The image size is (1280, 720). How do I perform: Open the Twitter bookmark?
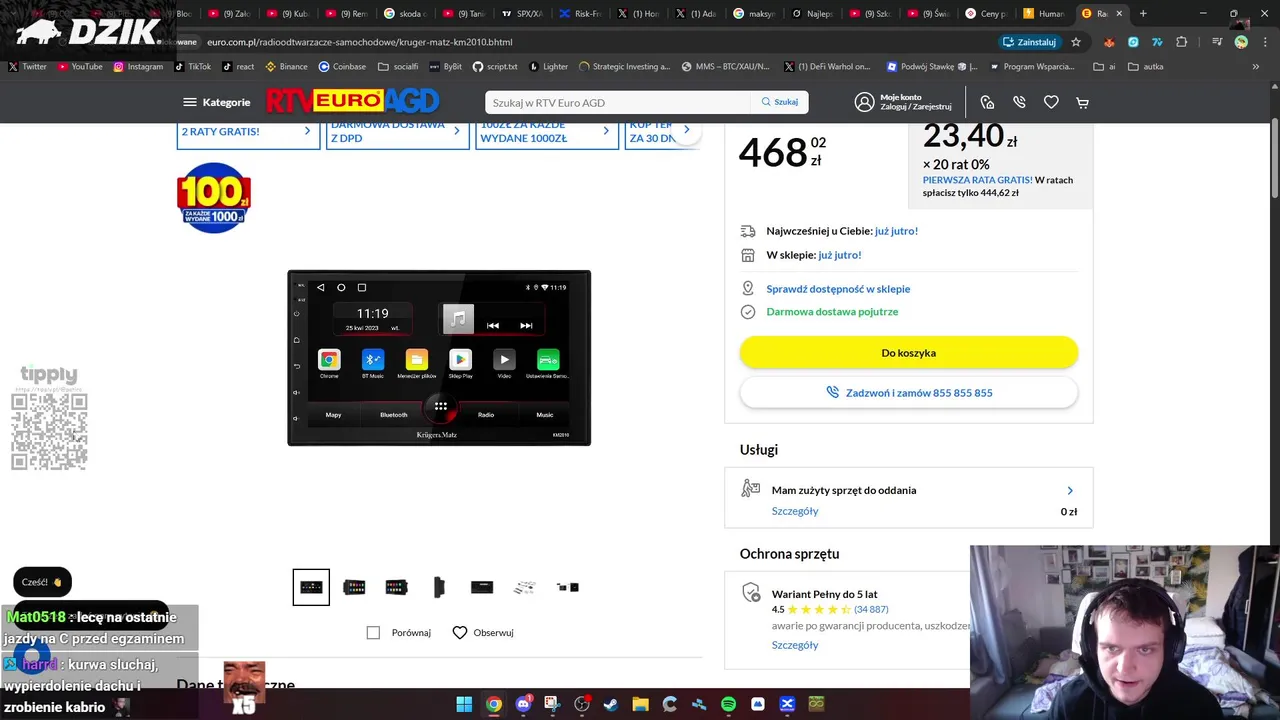(x=27, y=67)
